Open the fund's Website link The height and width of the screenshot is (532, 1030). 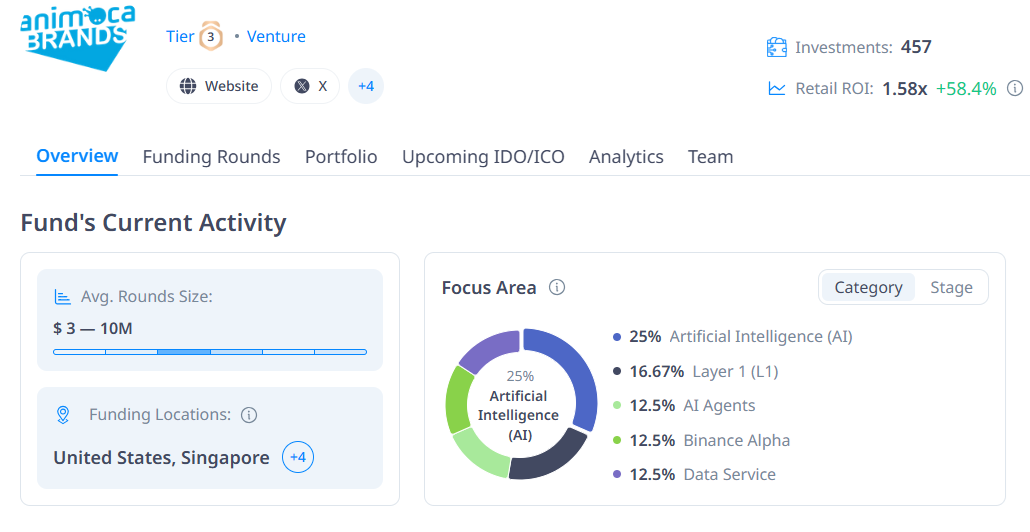point(219,86)
